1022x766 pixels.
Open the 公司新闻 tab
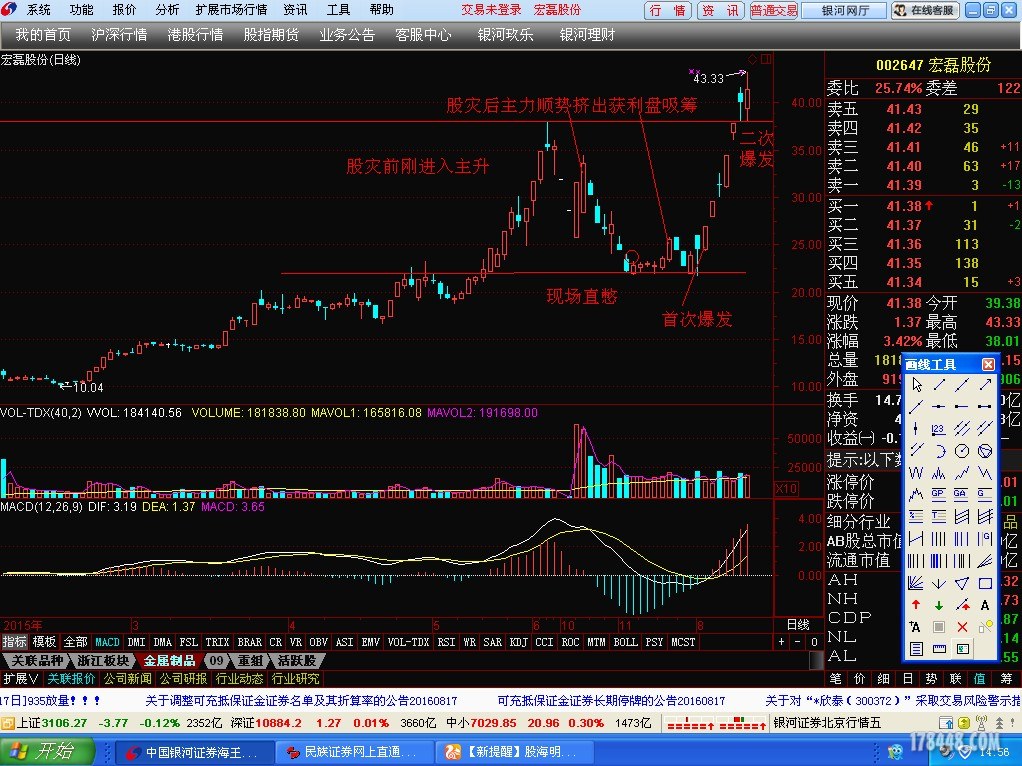[128, 679]
